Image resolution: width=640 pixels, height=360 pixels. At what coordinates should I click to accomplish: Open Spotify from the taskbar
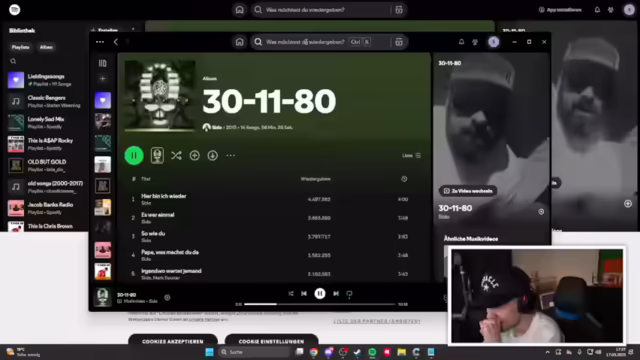coord(372,352)
